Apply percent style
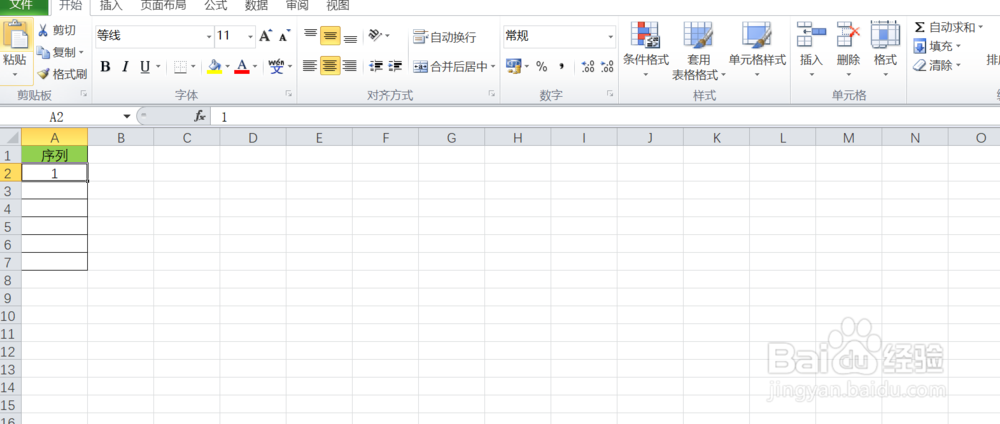This screenshot has width=1000, height=424. click(x=541, y=66)
